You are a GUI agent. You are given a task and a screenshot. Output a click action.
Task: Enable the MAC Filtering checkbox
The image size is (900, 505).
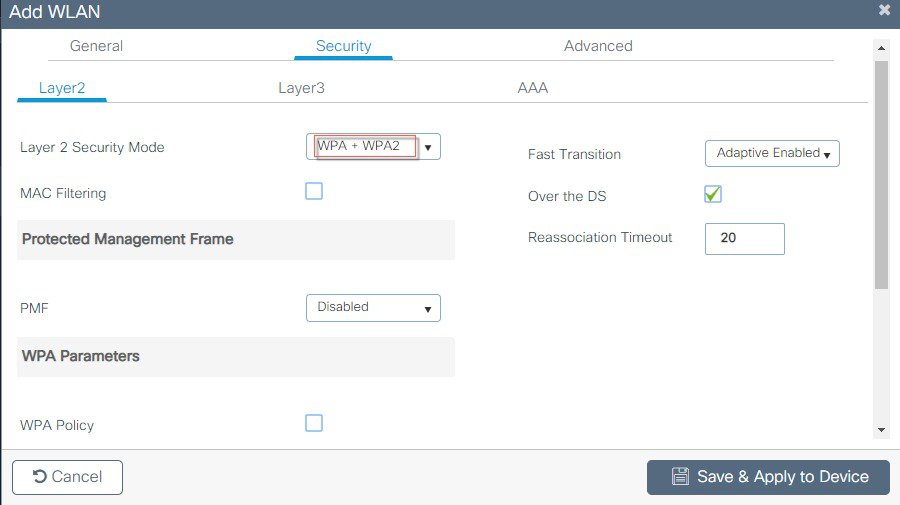click(x=314, y=191)
